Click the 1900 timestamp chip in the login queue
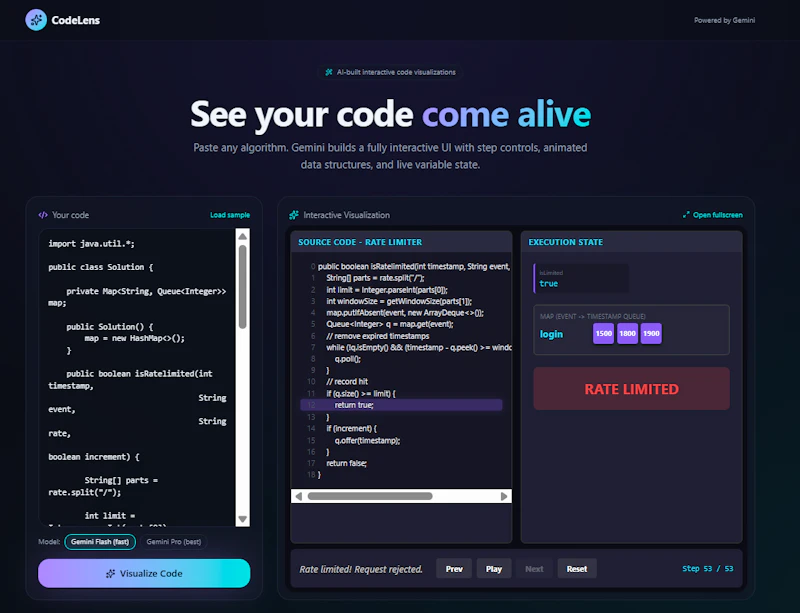The image size is (800, 613). pos(652,333)
